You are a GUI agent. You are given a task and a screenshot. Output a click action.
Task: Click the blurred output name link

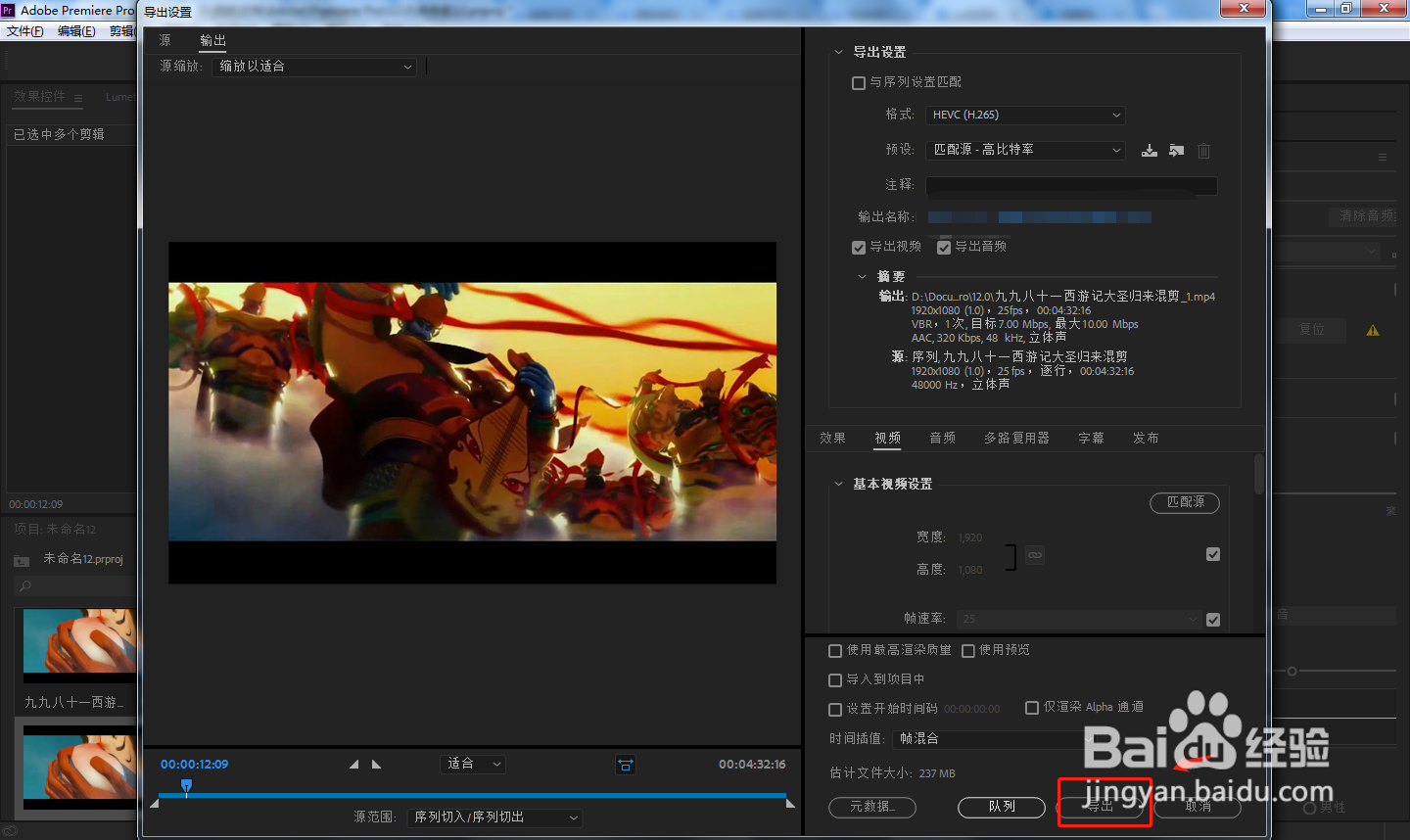click(1039, 217)
